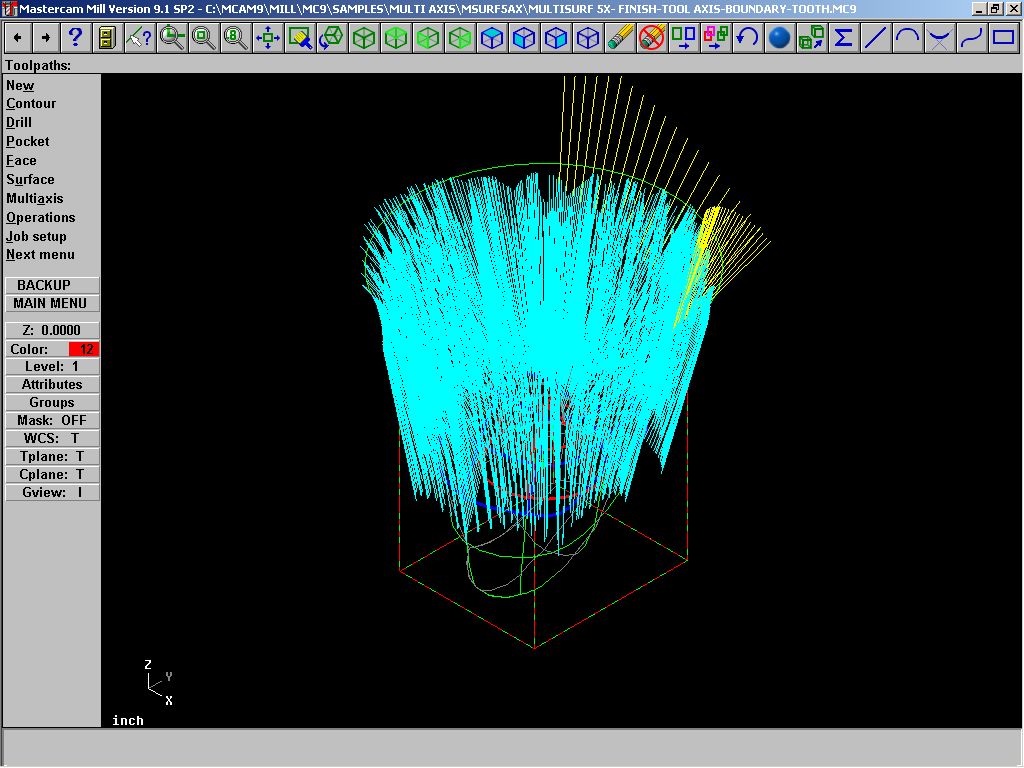
Task: Select the Fillet crossed-curves icon
Action: (x=940, y=38)
